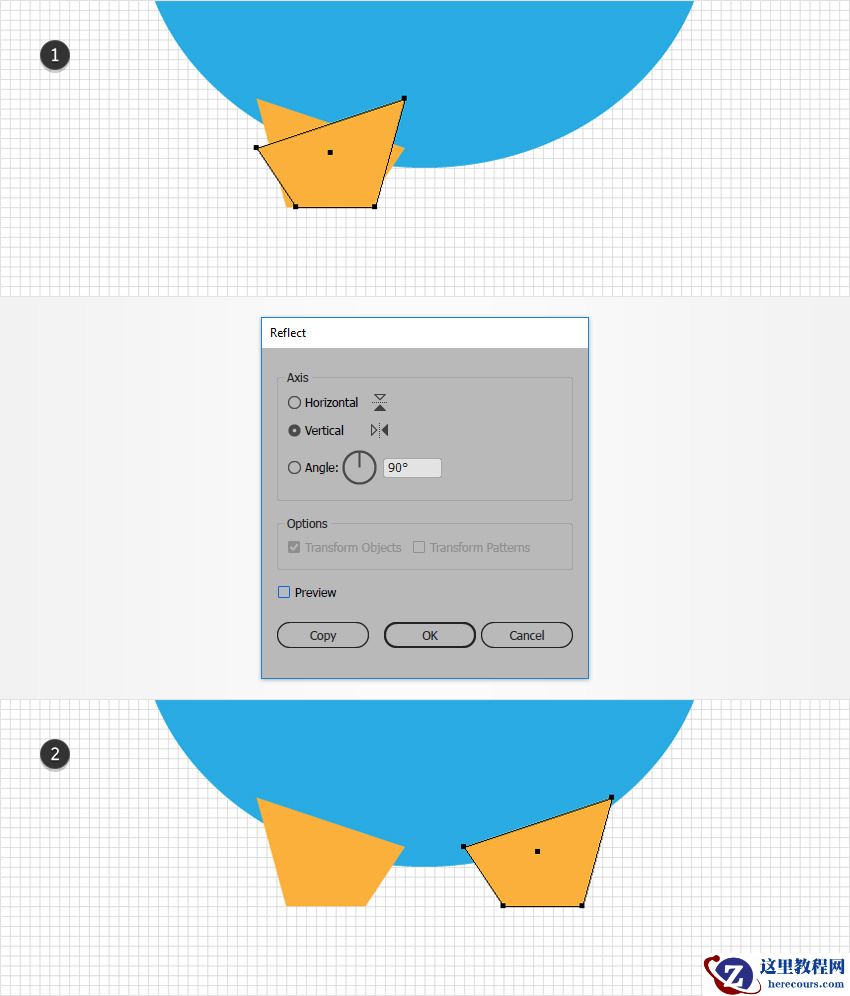Click the Copy button
850x996 pixels.
[x=323, y=635]
